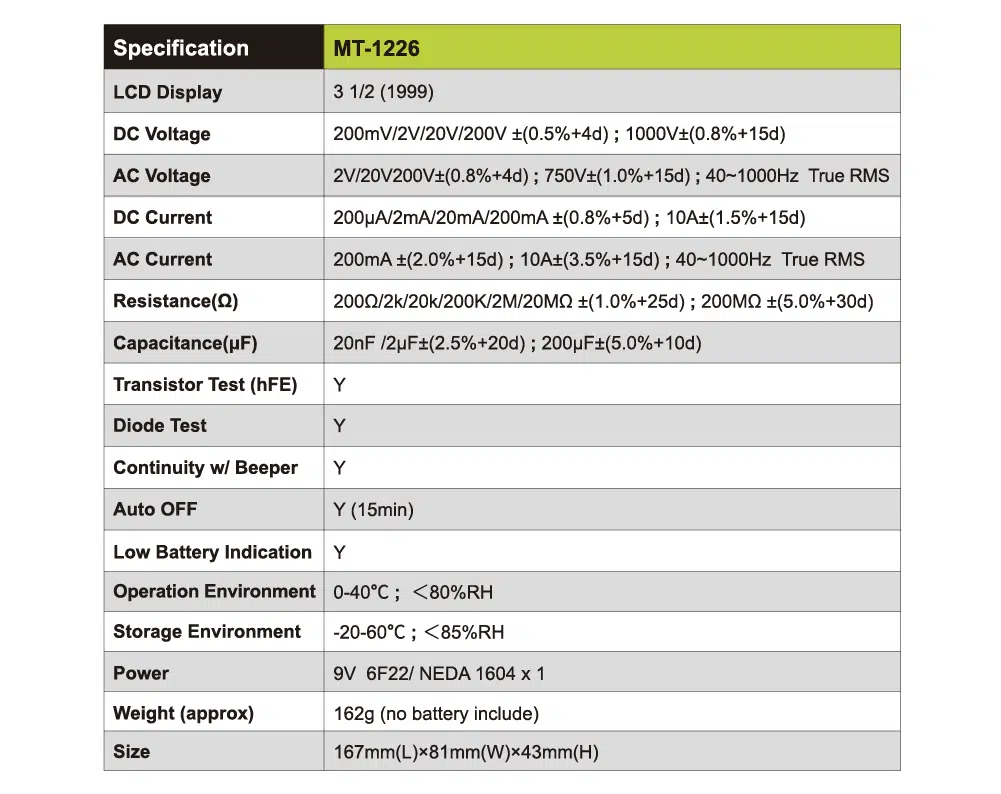The width and height of the screenshot is (1001, 794).
Task: Click the DC Voltage row label
Action: (162, 134)
